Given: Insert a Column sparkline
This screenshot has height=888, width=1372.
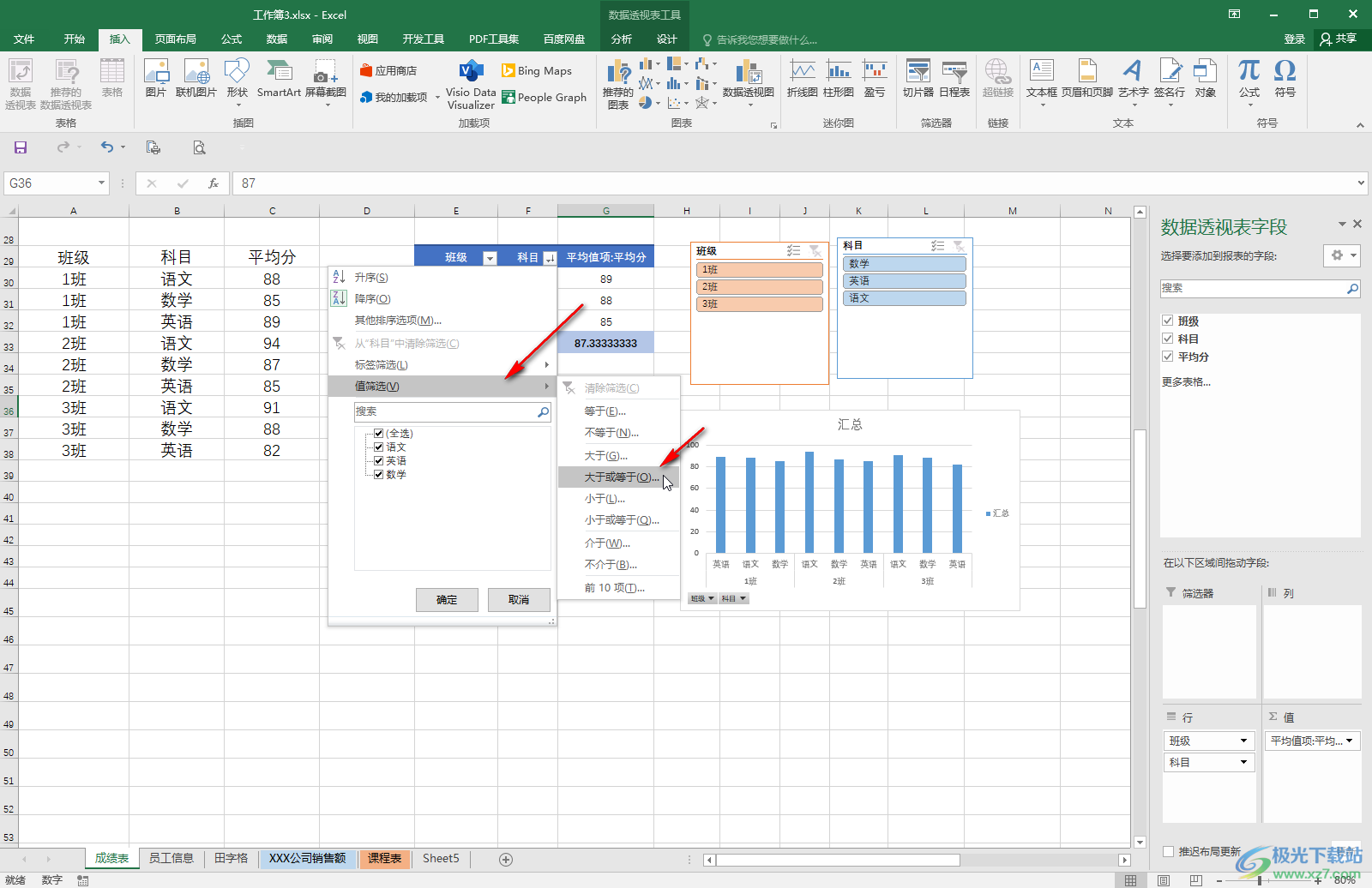Looking at the screenshot, I should (839, 78).
